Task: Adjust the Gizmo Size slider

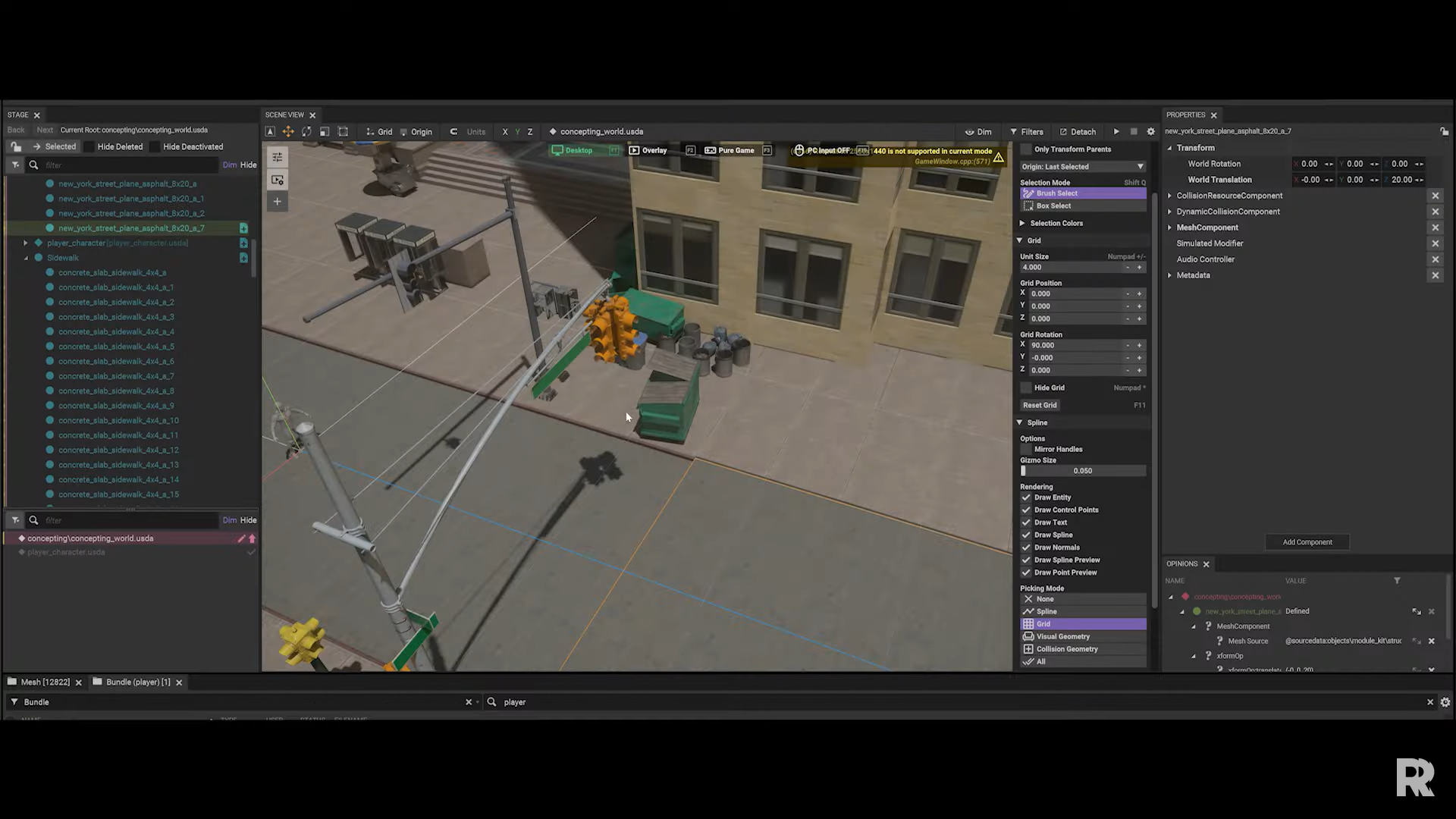Action: (x=1083, y=471)
